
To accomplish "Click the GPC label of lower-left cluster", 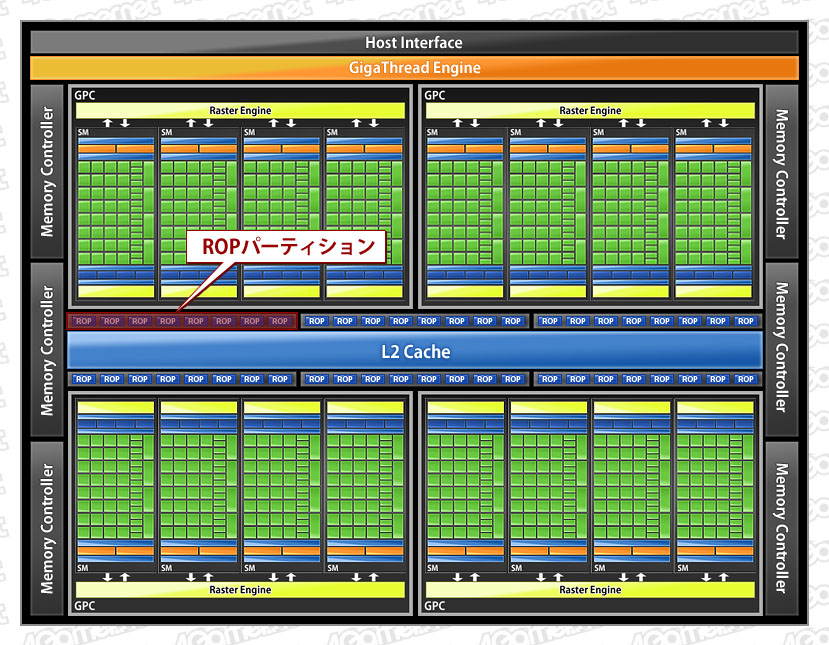I will point(85,606).
